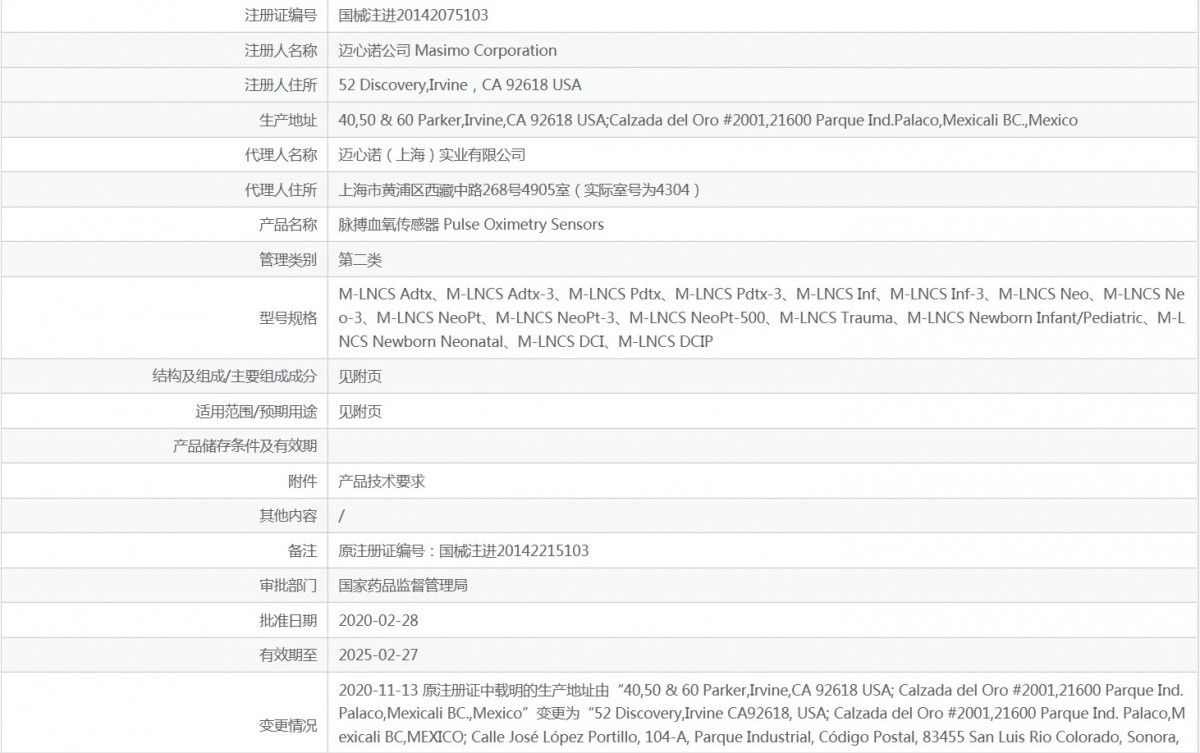Click the 附件 label

pos(302,481)
